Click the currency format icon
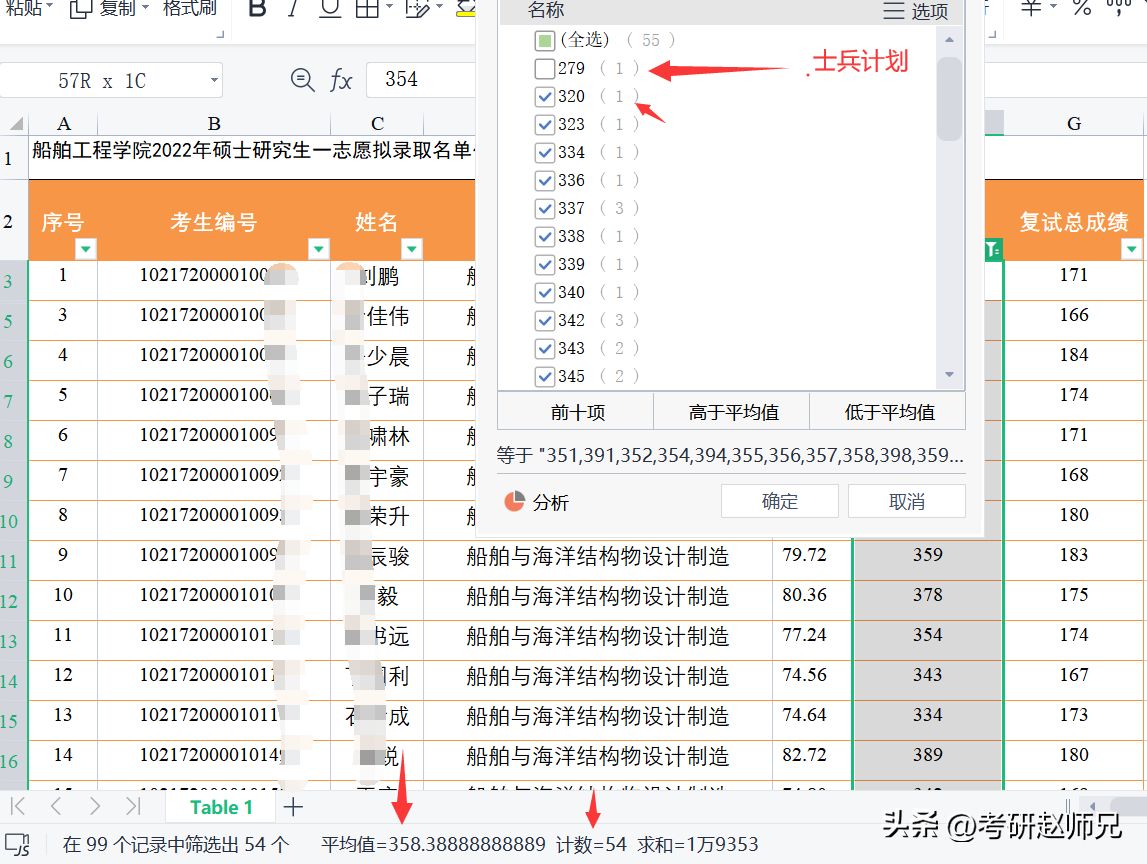 tap(1031, 8)
